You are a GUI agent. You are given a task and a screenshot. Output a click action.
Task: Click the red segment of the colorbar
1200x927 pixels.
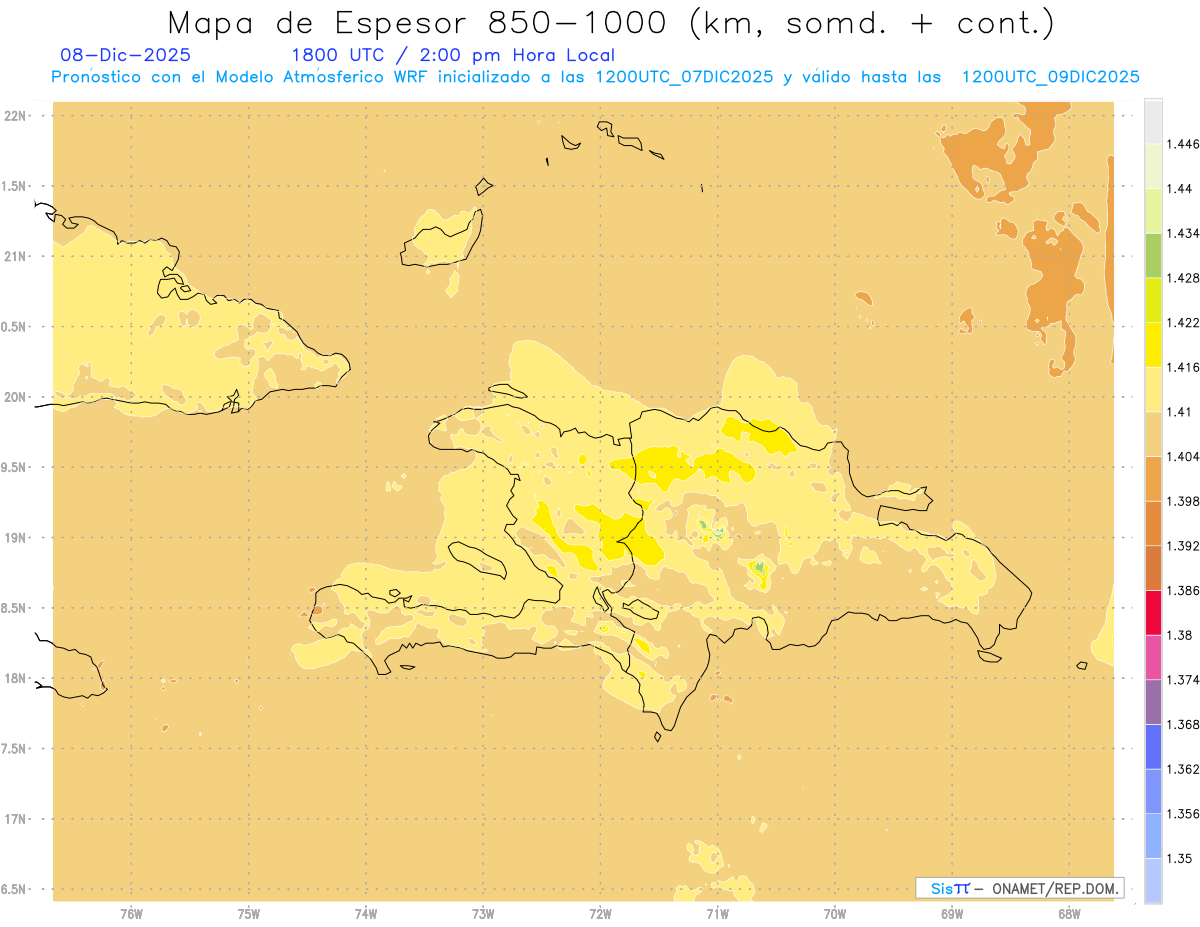pyautogui.click(x=1153, y=612)
